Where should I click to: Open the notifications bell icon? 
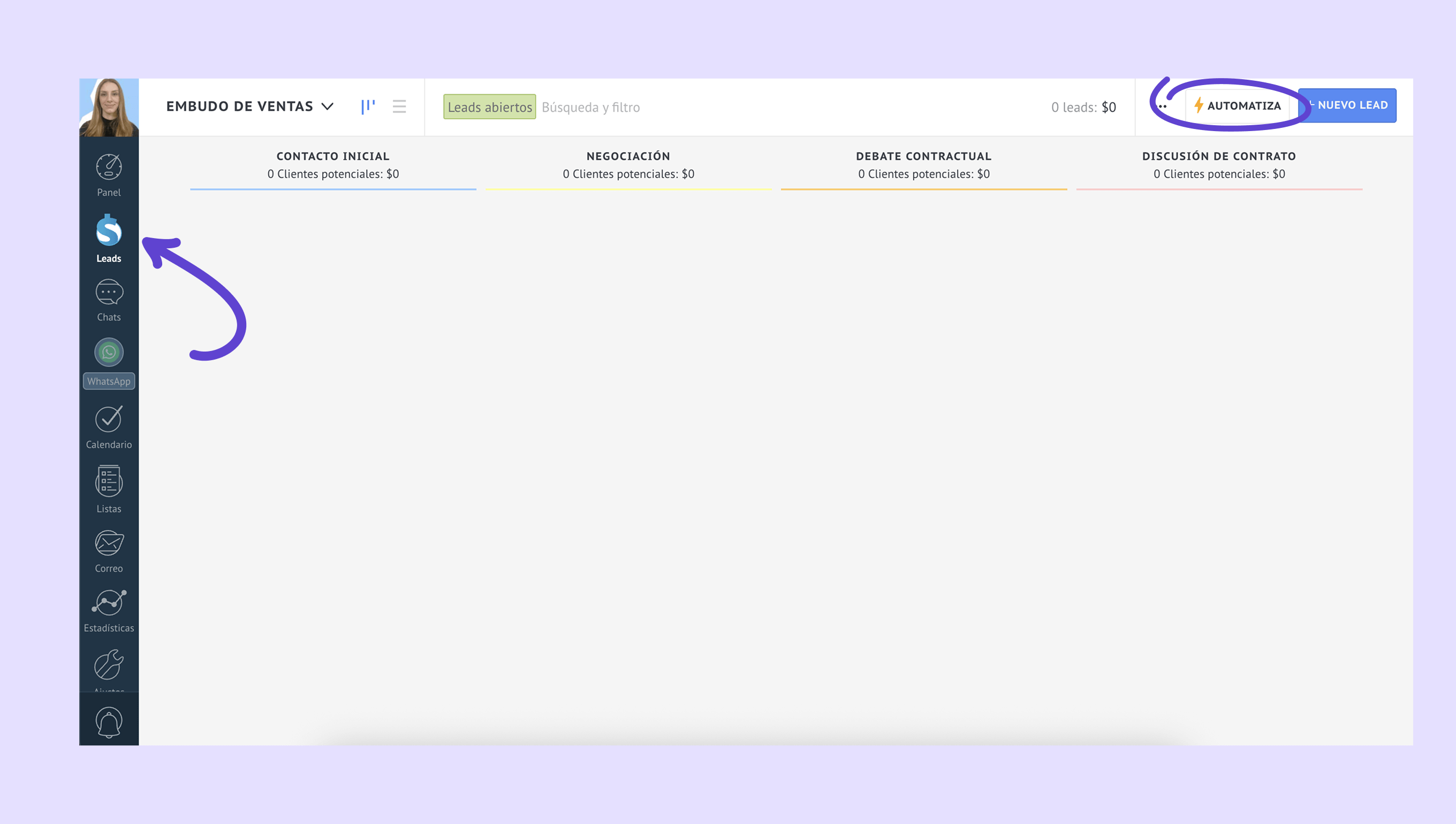tap(109, 722)
